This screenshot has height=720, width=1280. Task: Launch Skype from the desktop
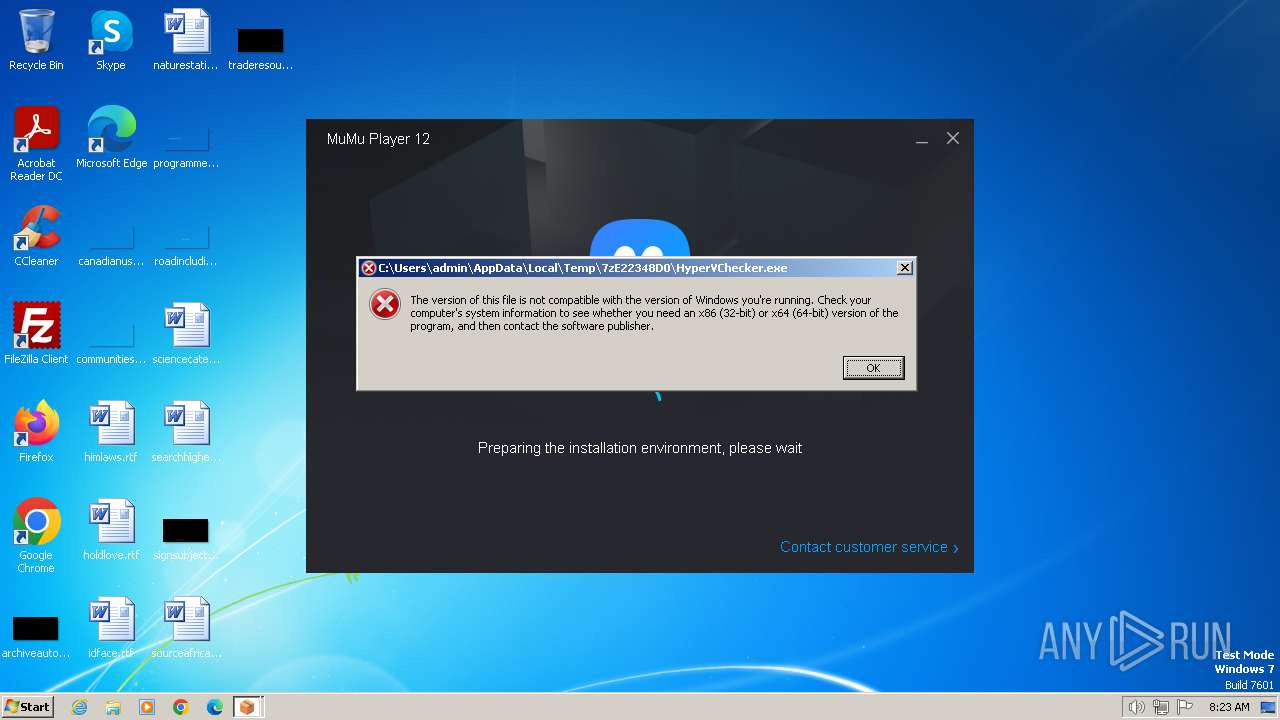click(x=111, y=40)
